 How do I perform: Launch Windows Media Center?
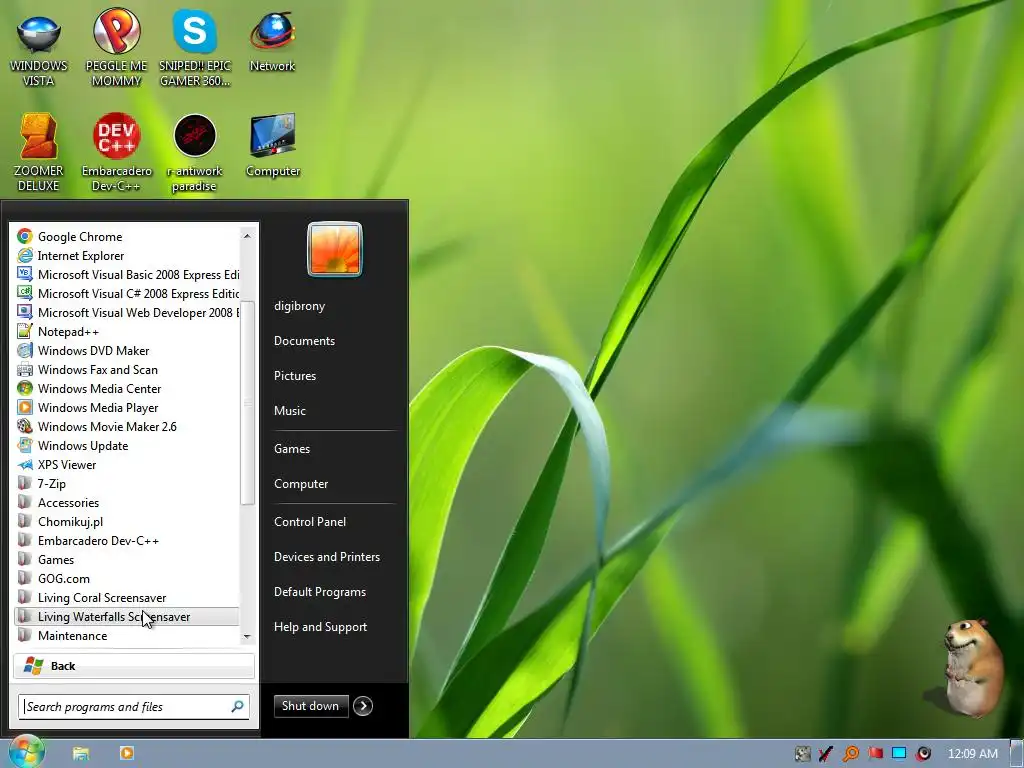click(127, 388)
